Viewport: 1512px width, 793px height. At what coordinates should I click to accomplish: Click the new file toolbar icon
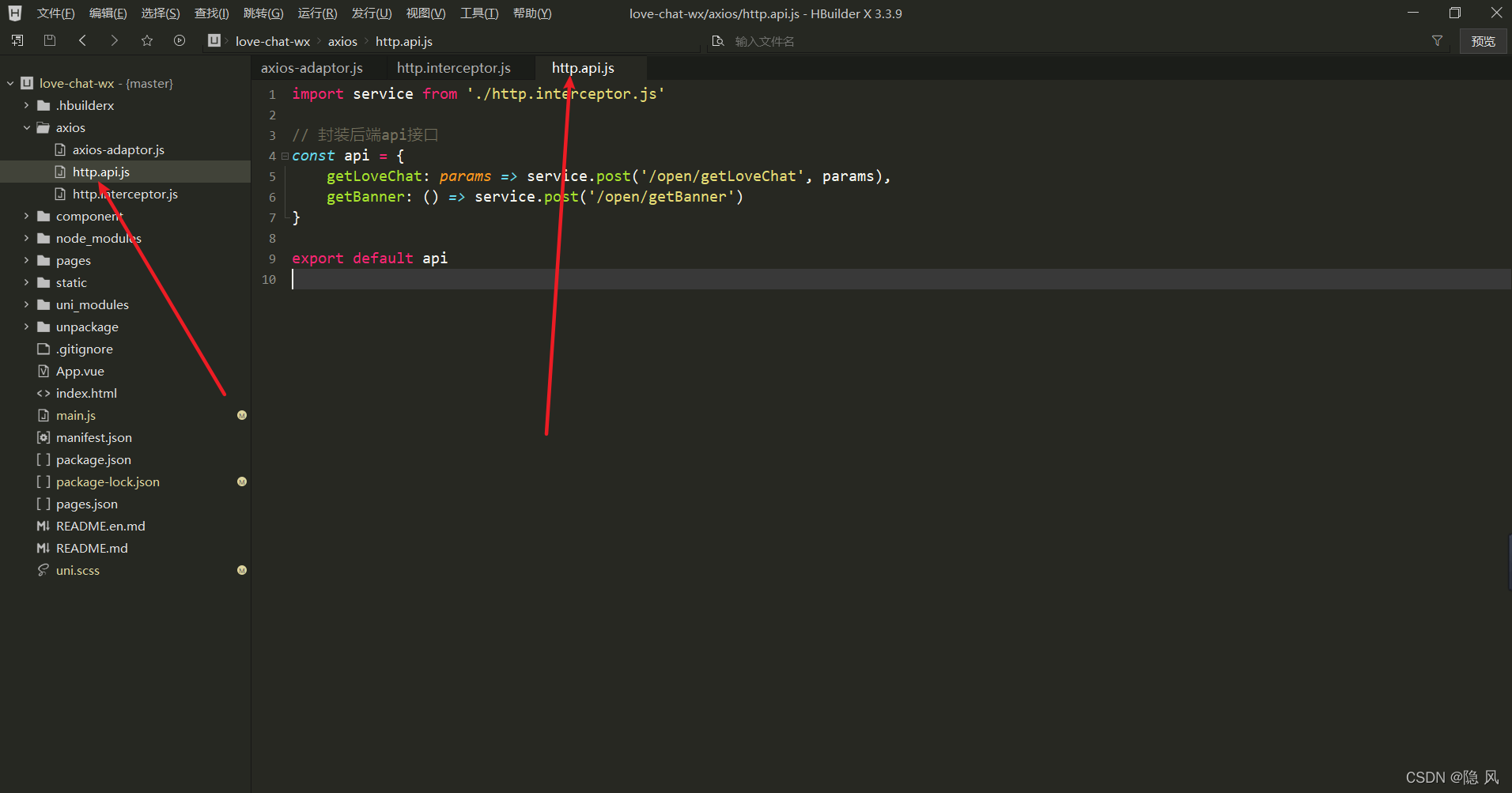[x=17, y=40]
